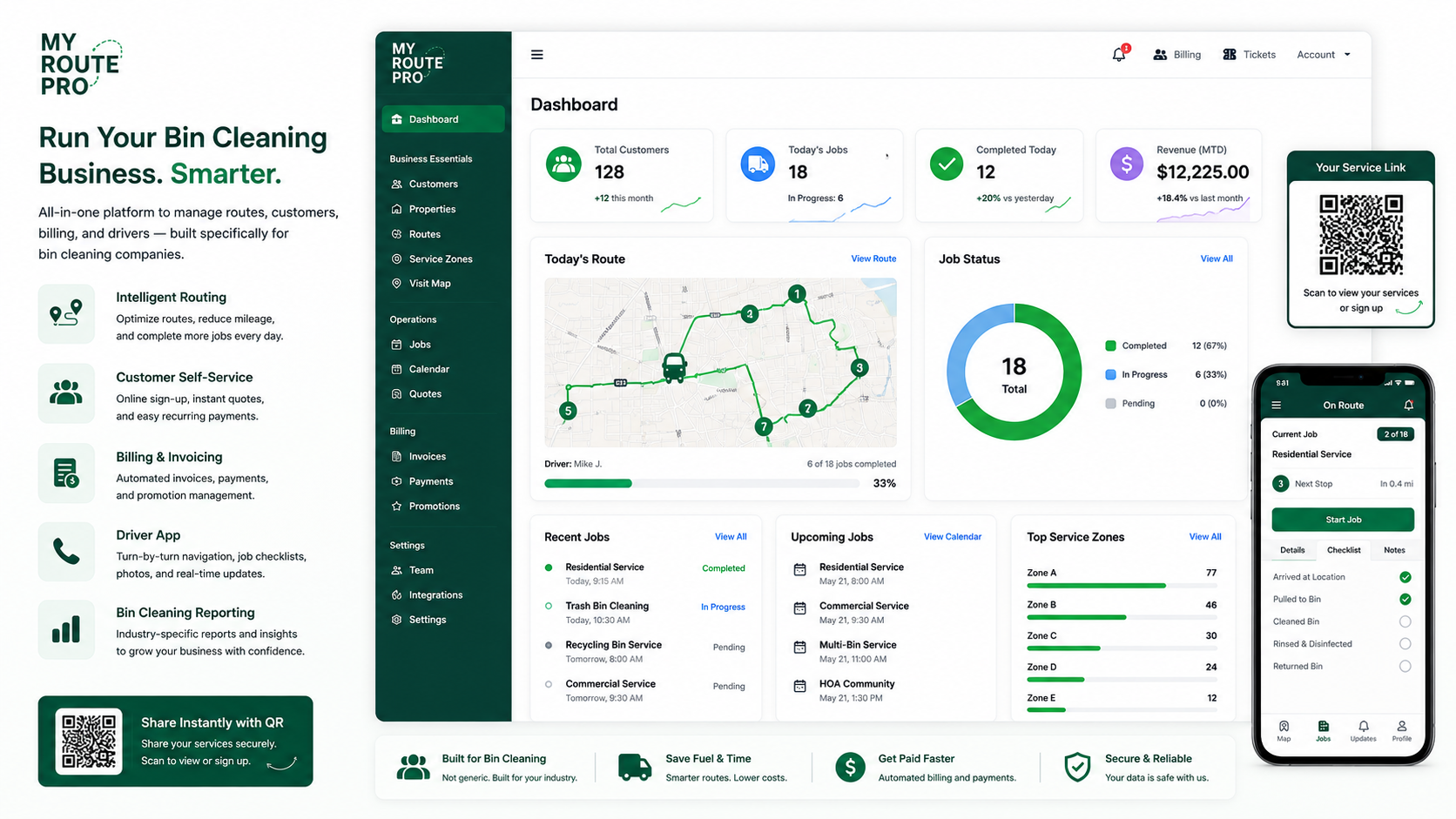The image size is (1456, 819).
Task: Click the Completed green legend swatch
Action: pos(1110,346)
